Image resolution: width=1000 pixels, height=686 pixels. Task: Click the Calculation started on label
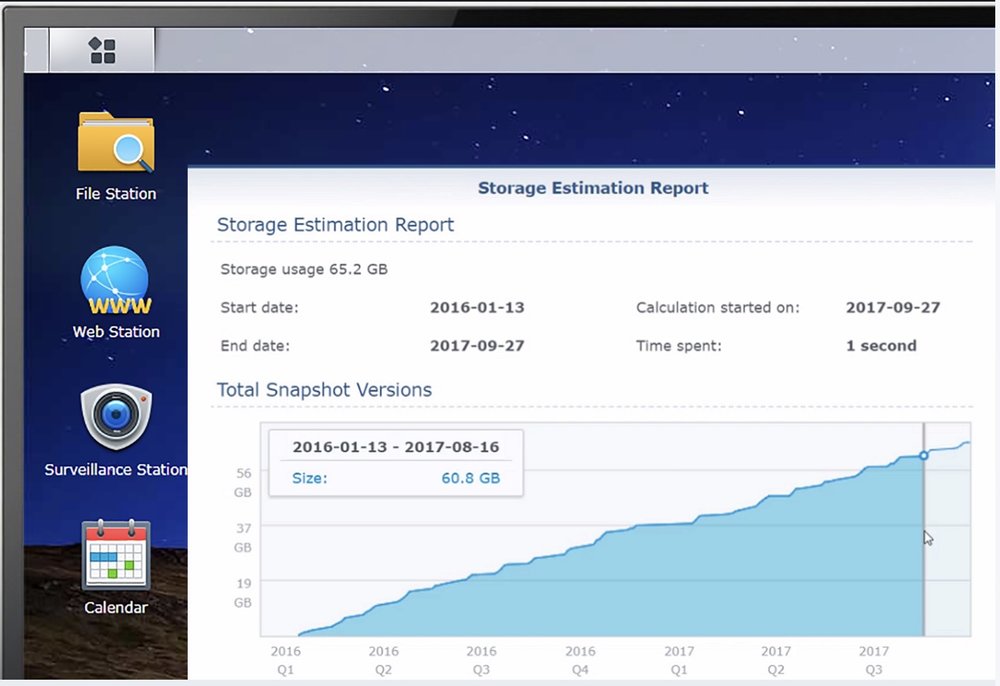pyautogui.click(x=717, y=307)
